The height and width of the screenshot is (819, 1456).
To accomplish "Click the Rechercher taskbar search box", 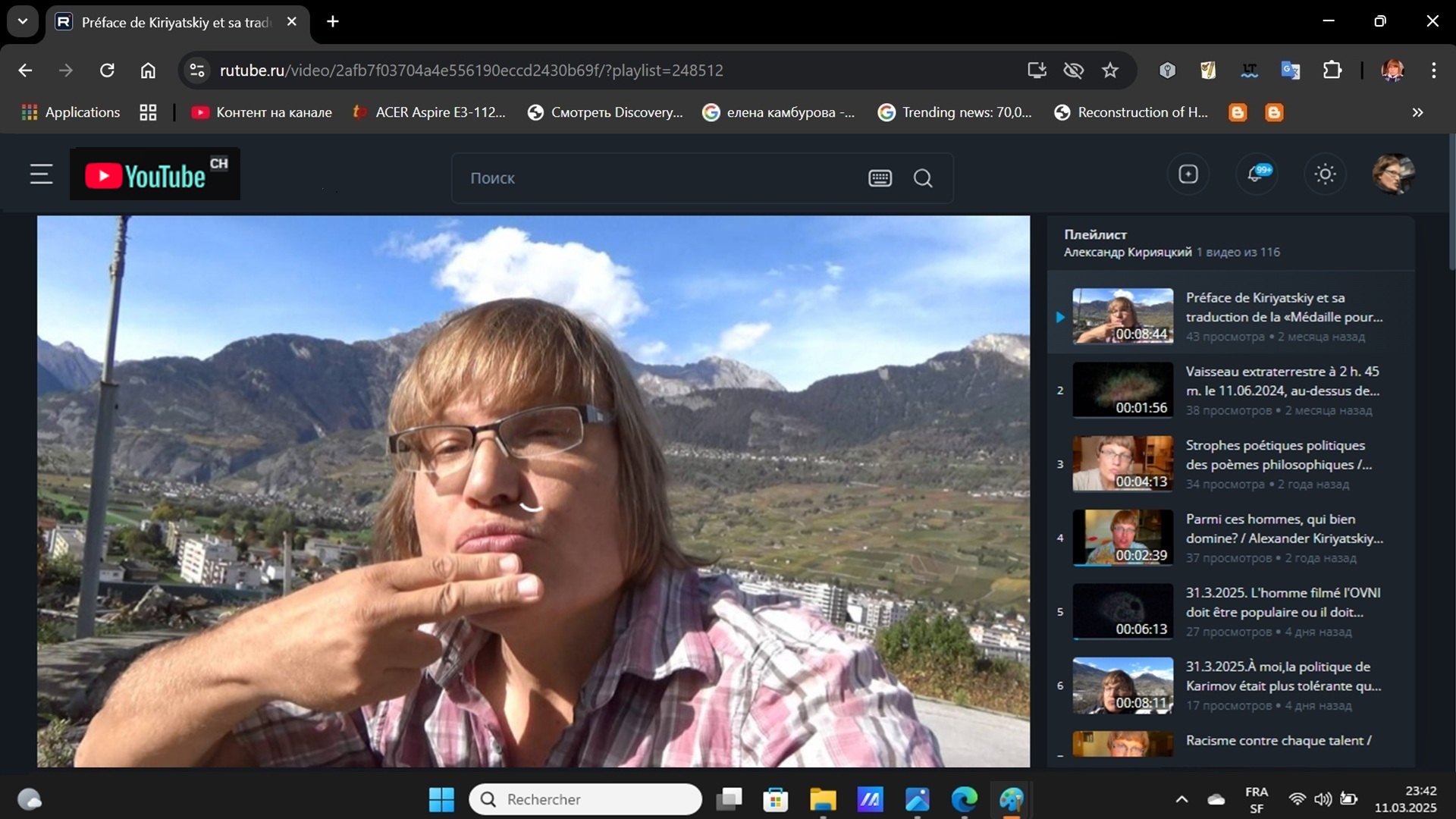I will pyautogui.click(x=585, y=799).
